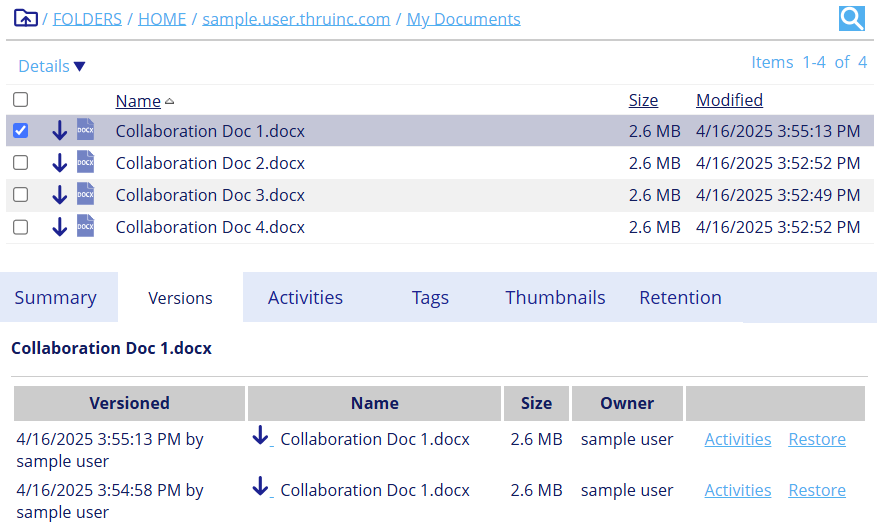877x532 pixels.
Task: Open the Retention tab
Action: pyautogui.click(x=680, y=298)
